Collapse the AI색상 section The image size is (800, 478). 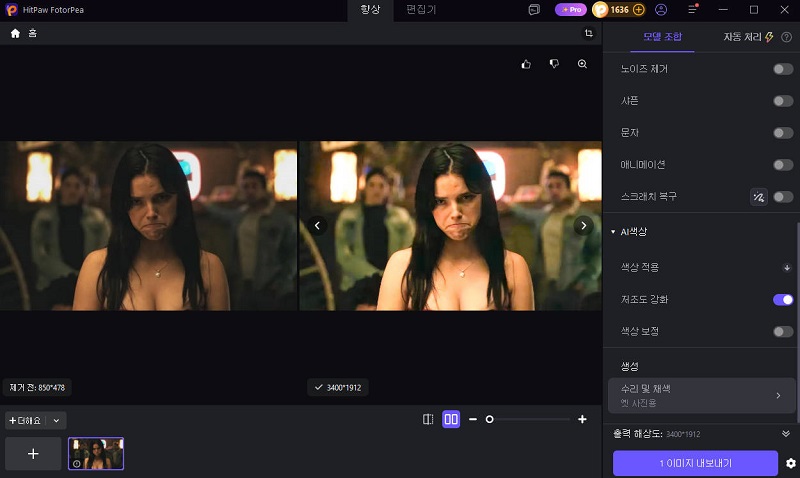613,232
